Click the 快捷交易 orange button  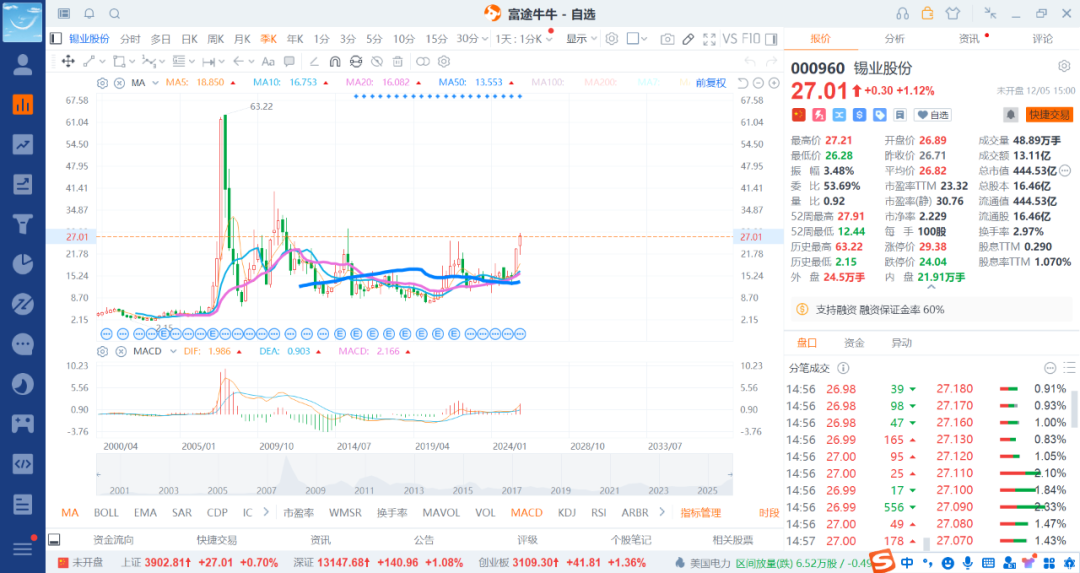(1049, 115)
